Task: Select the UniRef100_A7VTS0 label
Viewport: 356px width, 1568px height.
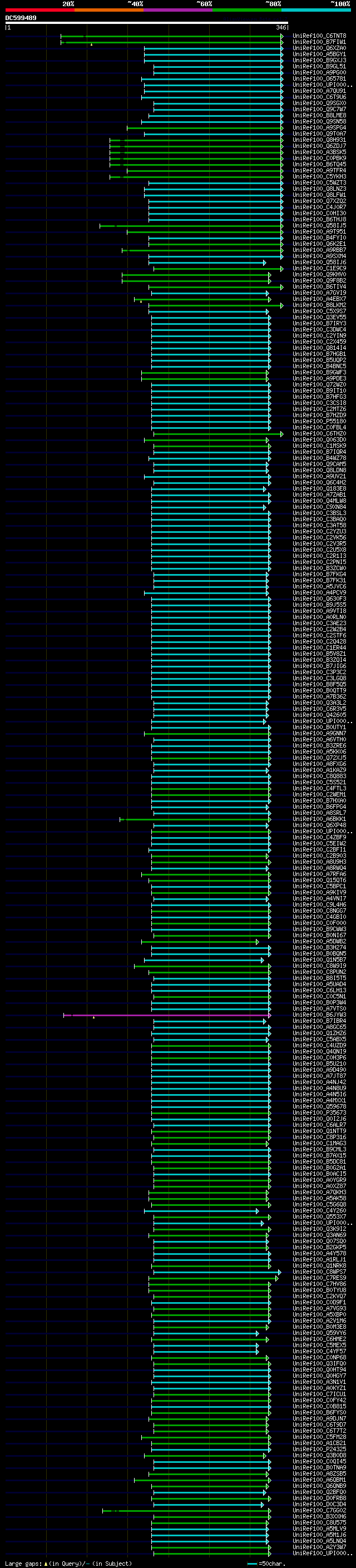Action: pos(319,1009)
